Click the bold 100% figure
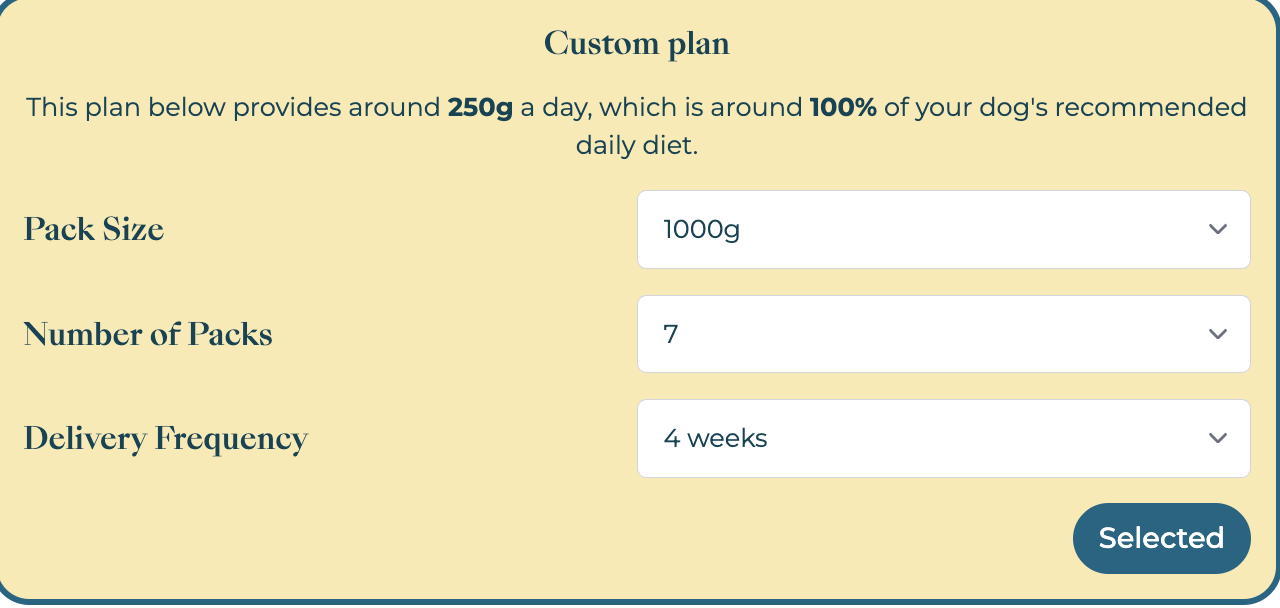Image resolution: width=1280 pixels, height=608 pixels. pyautogui.click(x=843, y=107)
